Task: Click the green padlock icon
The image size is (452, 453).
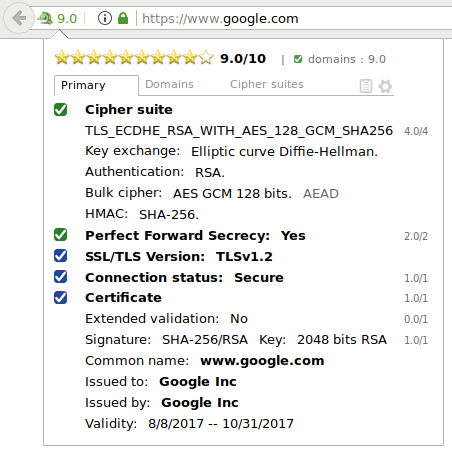Action: click(123, 18)
